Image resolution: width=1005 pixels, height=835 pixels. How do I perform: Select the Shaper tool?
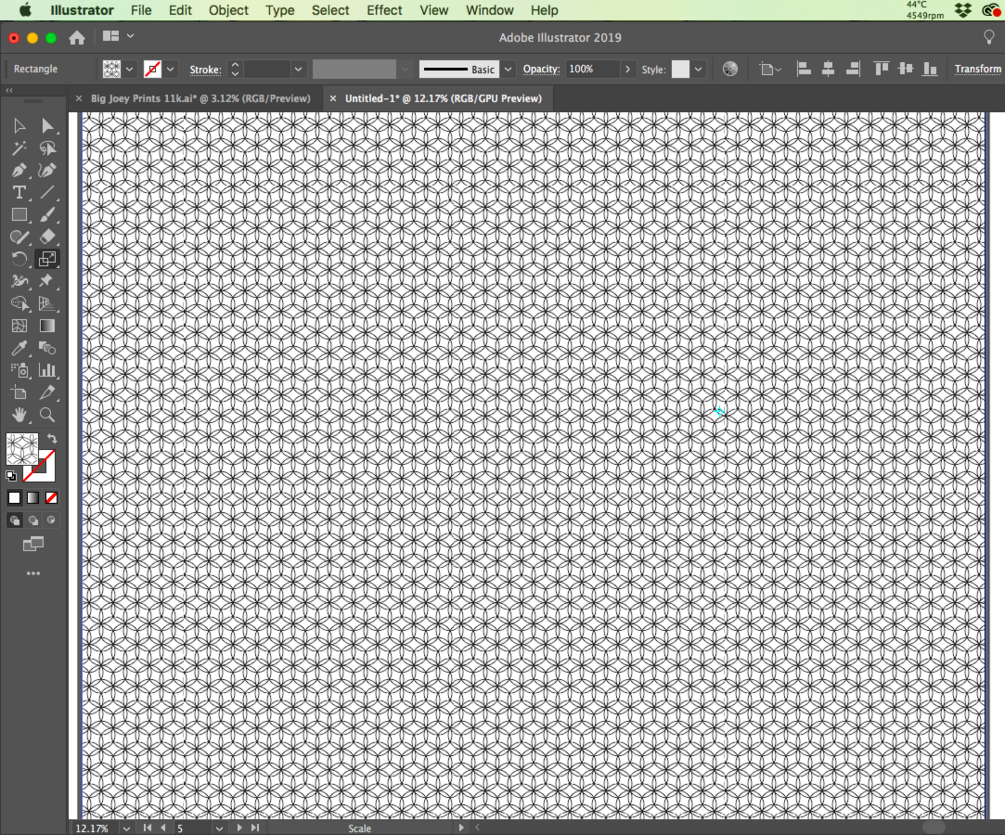point(19,237)
